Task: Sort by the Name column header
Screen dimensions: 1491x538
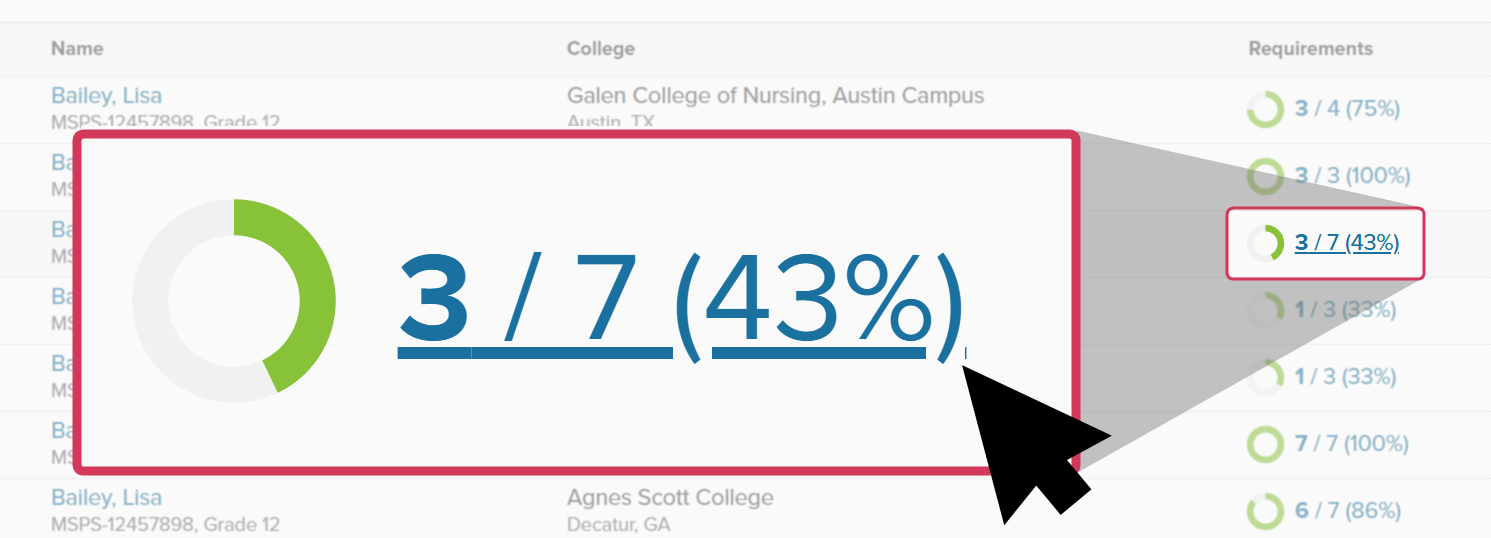Action: tap(77, 49)
